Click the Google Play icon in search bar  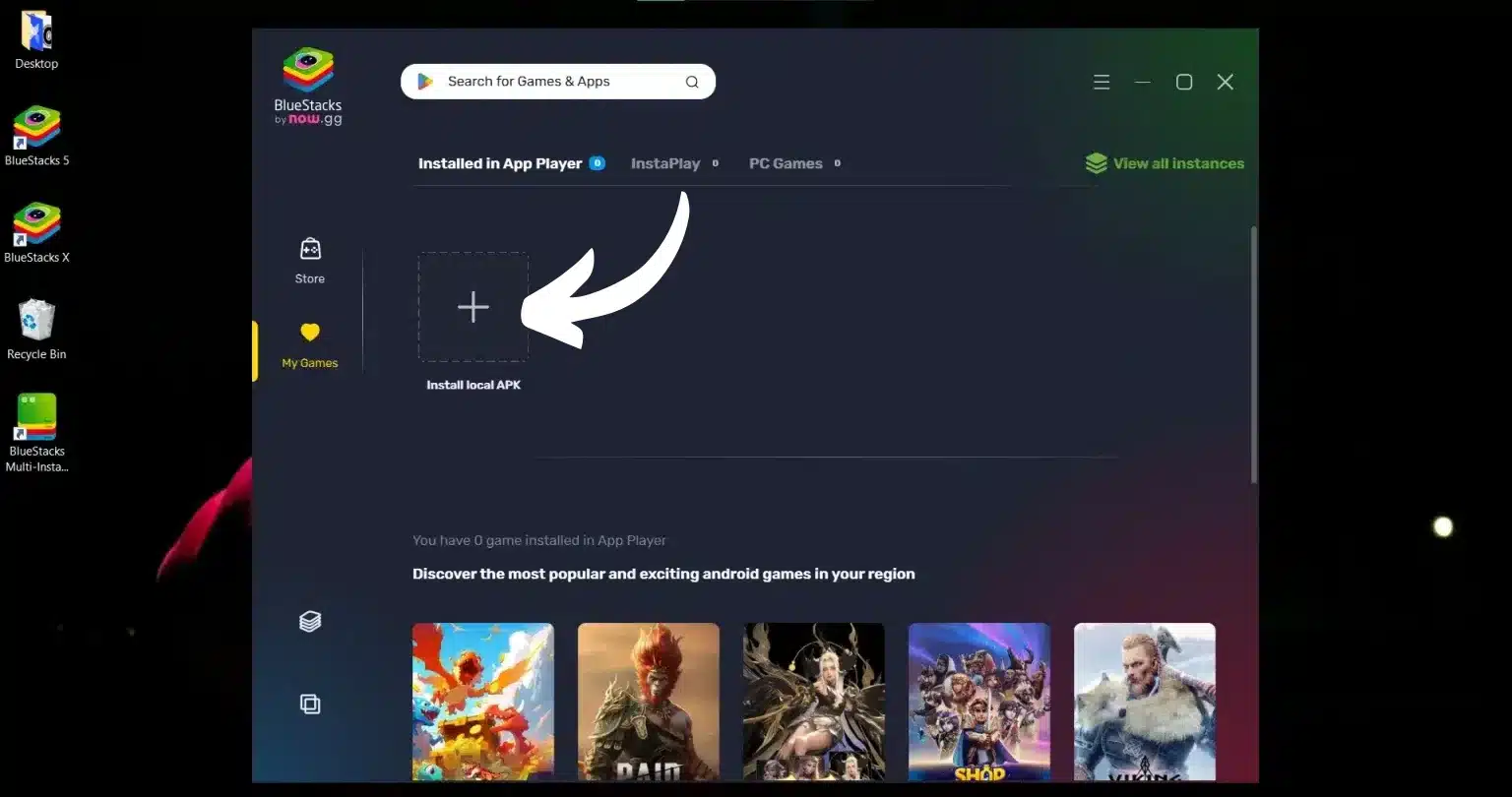[x=425, y=82]
